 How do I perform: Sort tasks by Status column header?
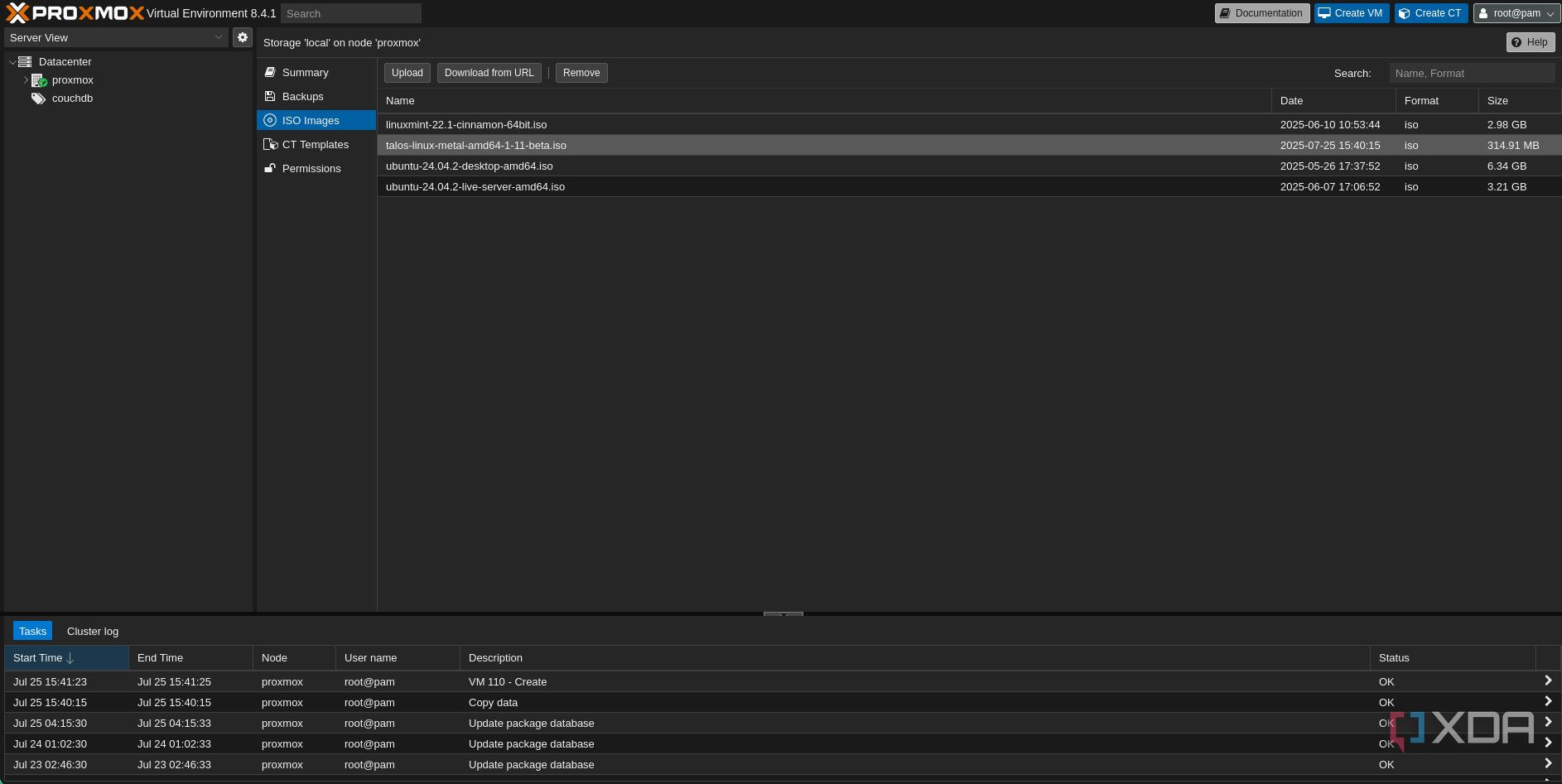click(1453, 658)
